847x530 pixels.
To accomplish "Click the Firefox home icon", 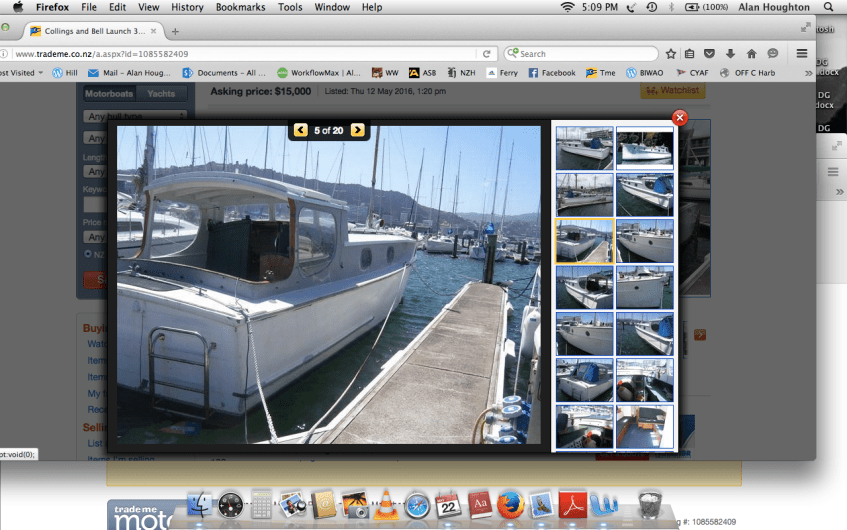I will pos(751,54).
